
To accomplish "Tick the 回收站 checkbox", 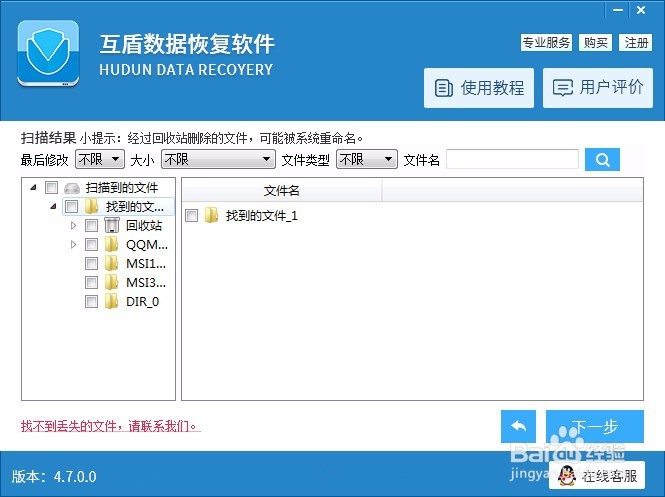I will tap(91, 226).
